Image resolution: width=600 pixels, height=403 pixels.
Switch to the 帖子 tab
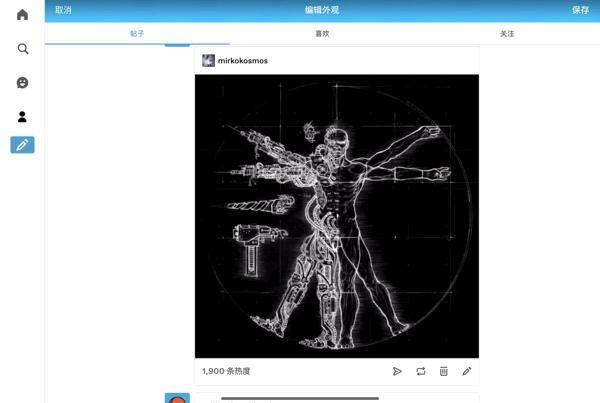click(x=137, y=34)
